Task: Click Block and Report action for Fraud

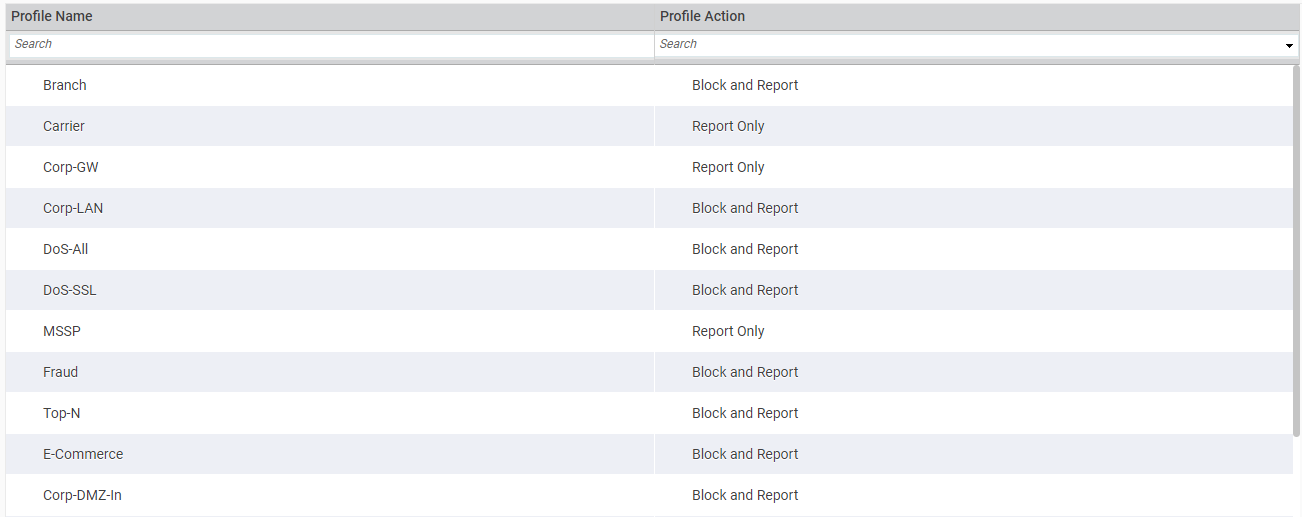Action: 745,372
